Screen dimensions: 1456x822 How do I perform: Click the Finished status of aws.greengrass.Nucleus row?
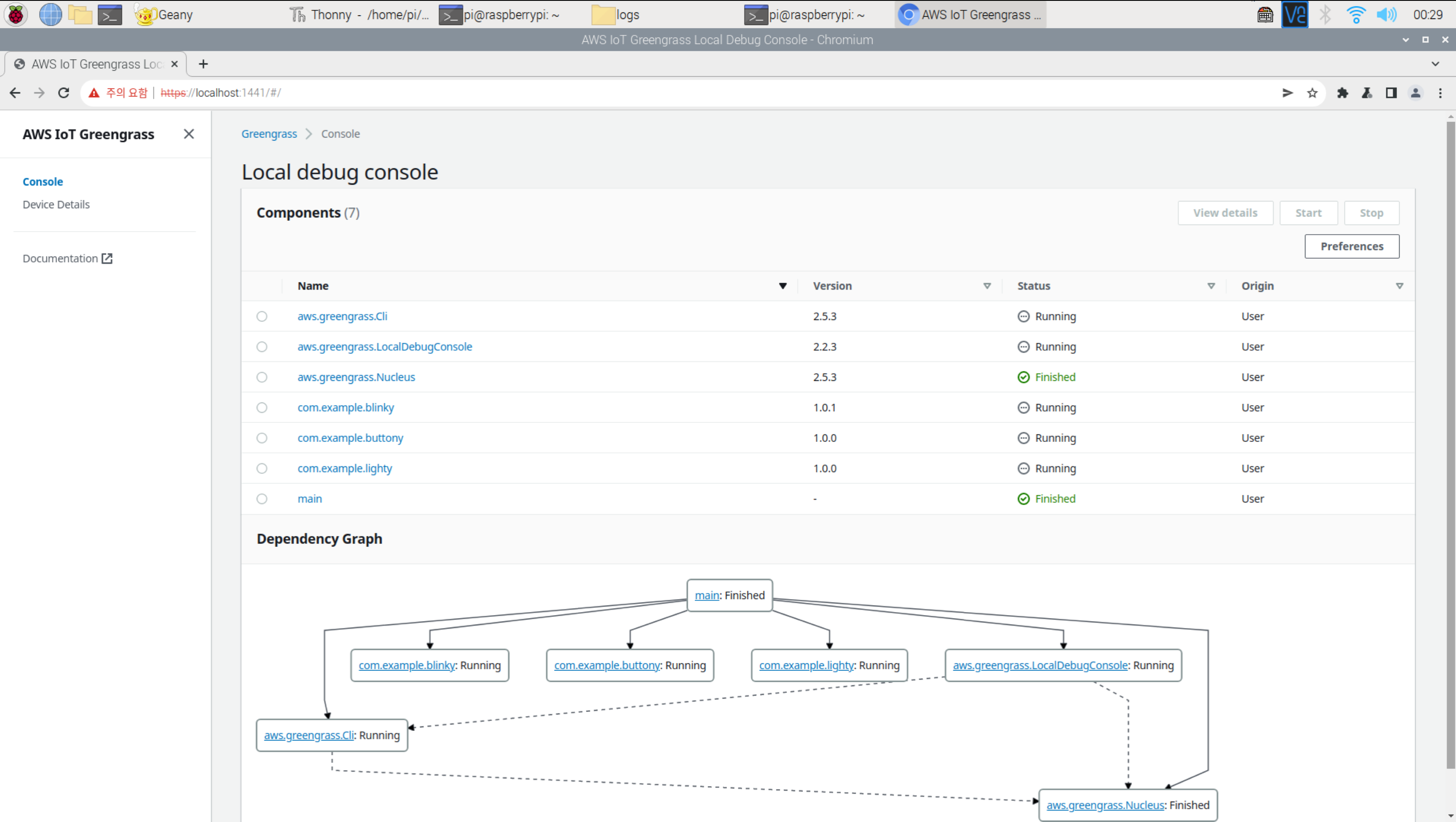[x=1047, y=377]
